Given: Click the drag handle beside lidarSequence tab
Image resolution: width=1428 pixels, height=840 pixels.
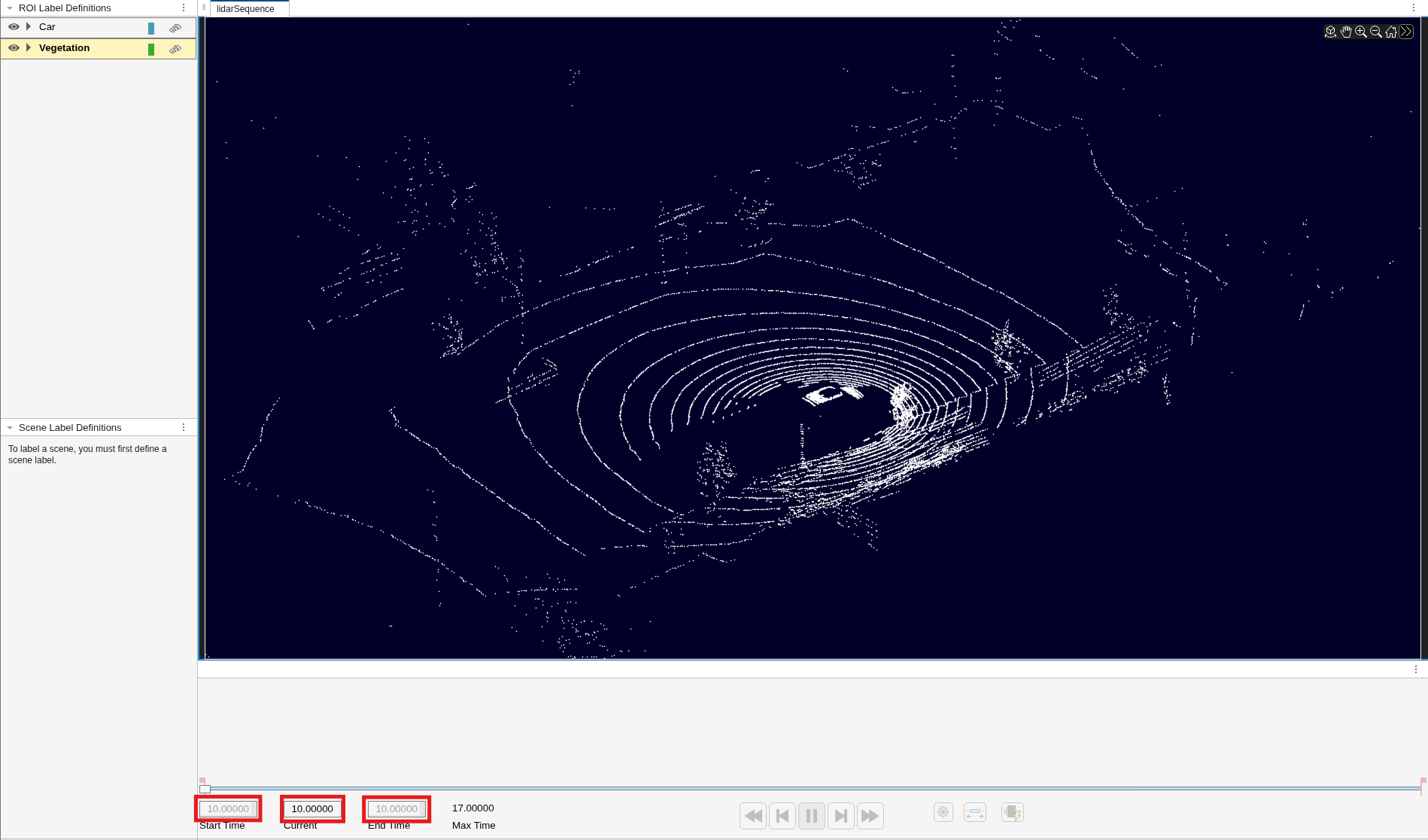Looking at the screenshot, I should 204,8.
